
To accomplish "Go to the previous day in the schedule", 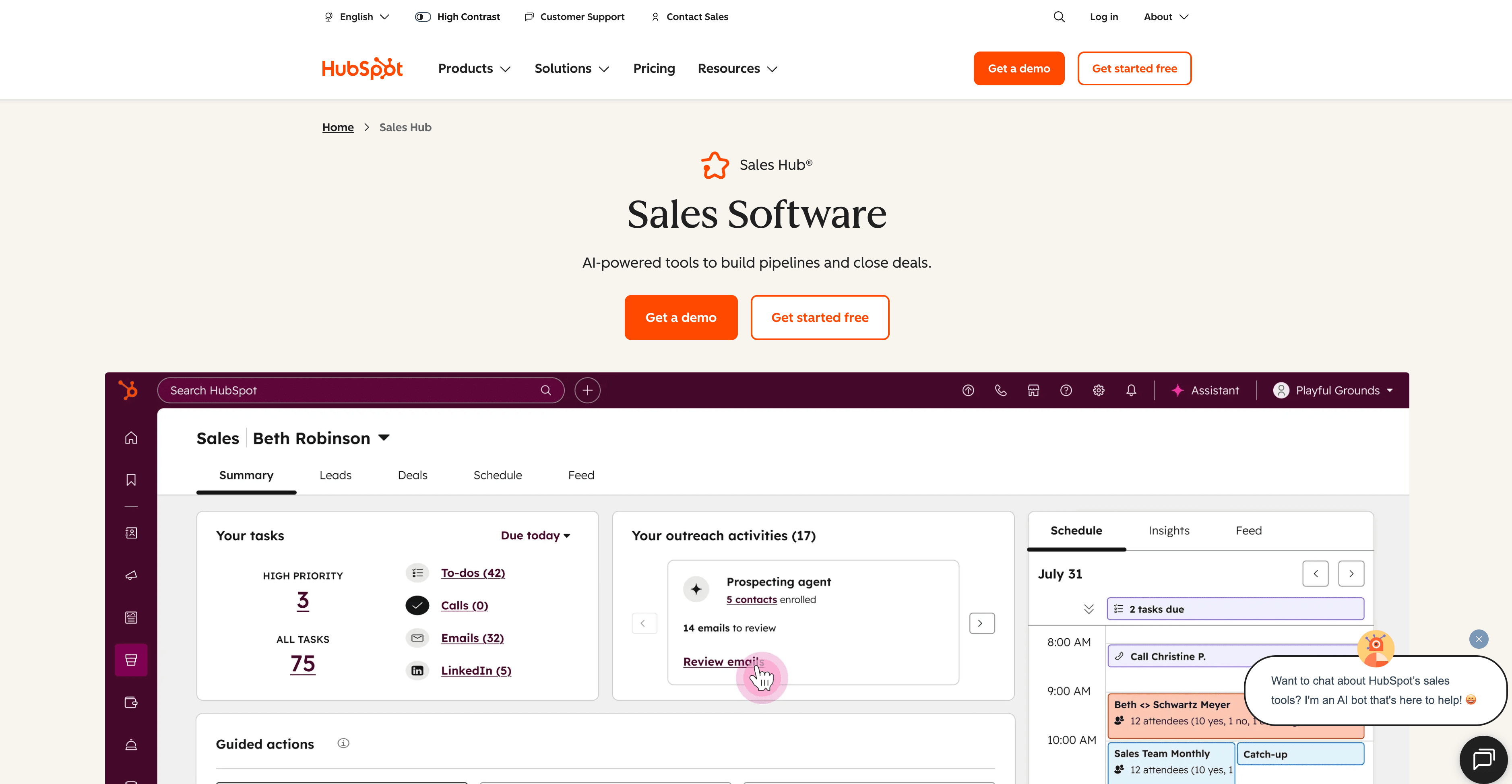I will click(1316, 574).
